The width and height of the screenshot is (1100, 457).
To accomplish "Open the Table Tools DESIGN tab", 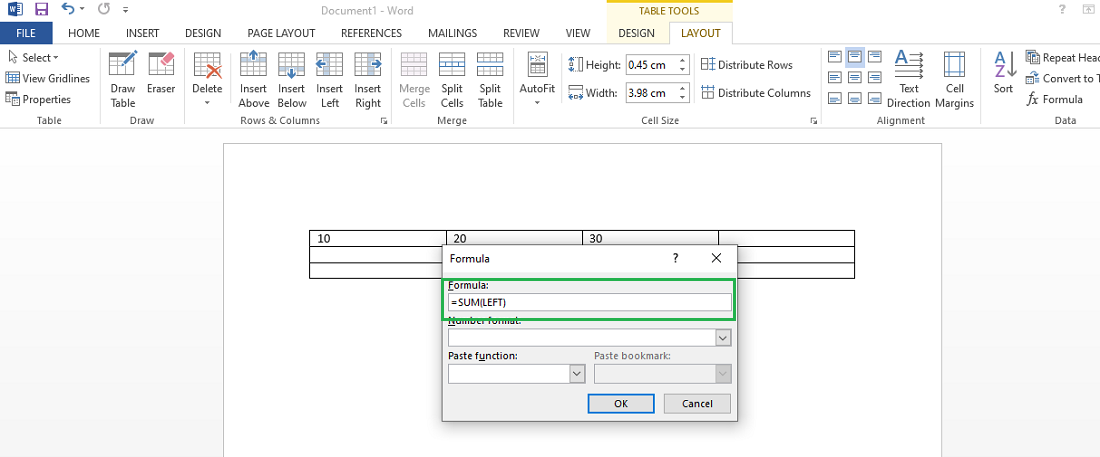I will [636, 33].
